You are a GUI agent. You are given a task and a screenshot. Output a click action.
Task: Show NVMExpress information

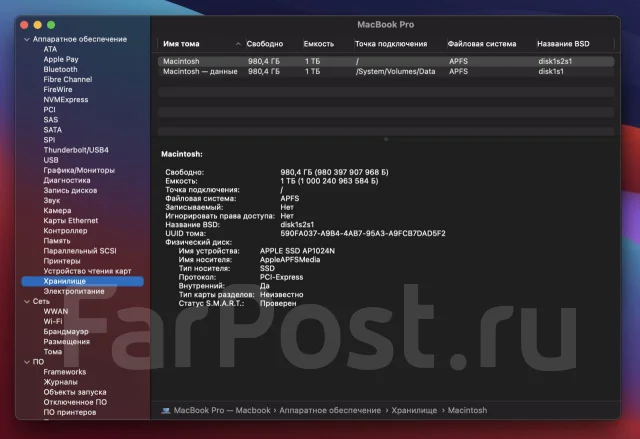click(x=66, y=100)
